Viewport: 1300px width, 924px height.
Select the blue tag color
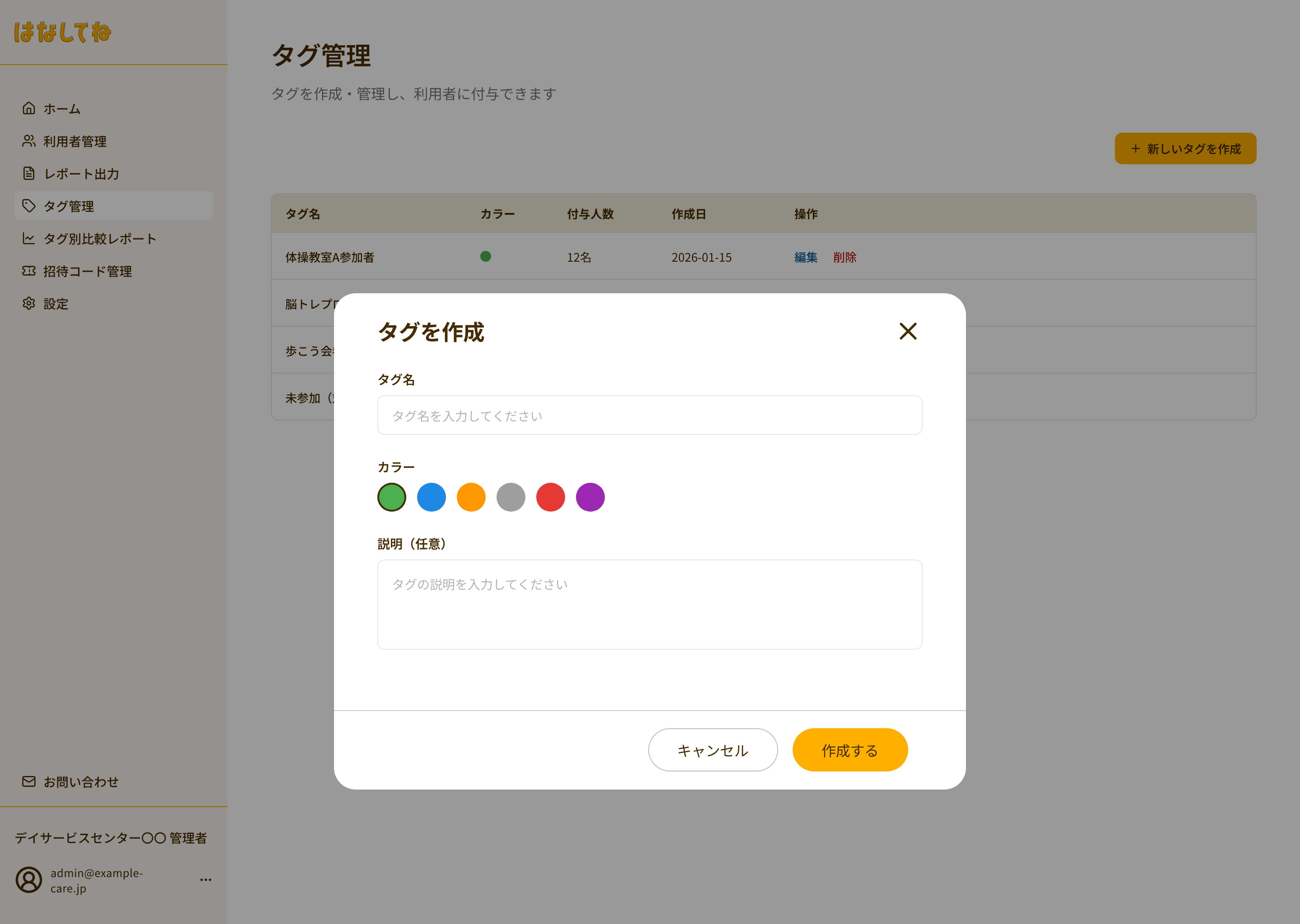[431, 497]
